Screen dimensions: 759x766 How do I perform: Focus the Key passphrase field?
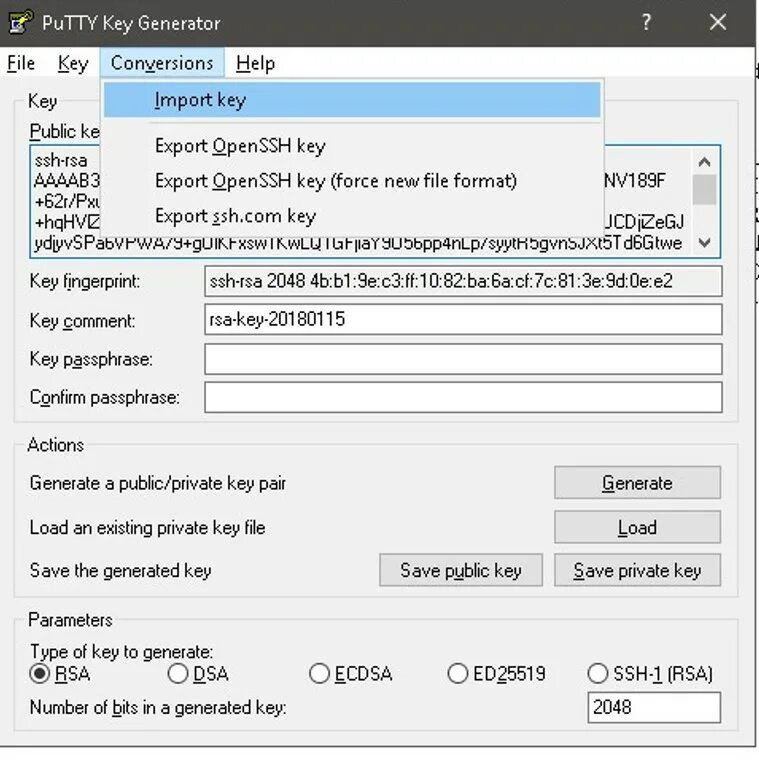[463, 359]
